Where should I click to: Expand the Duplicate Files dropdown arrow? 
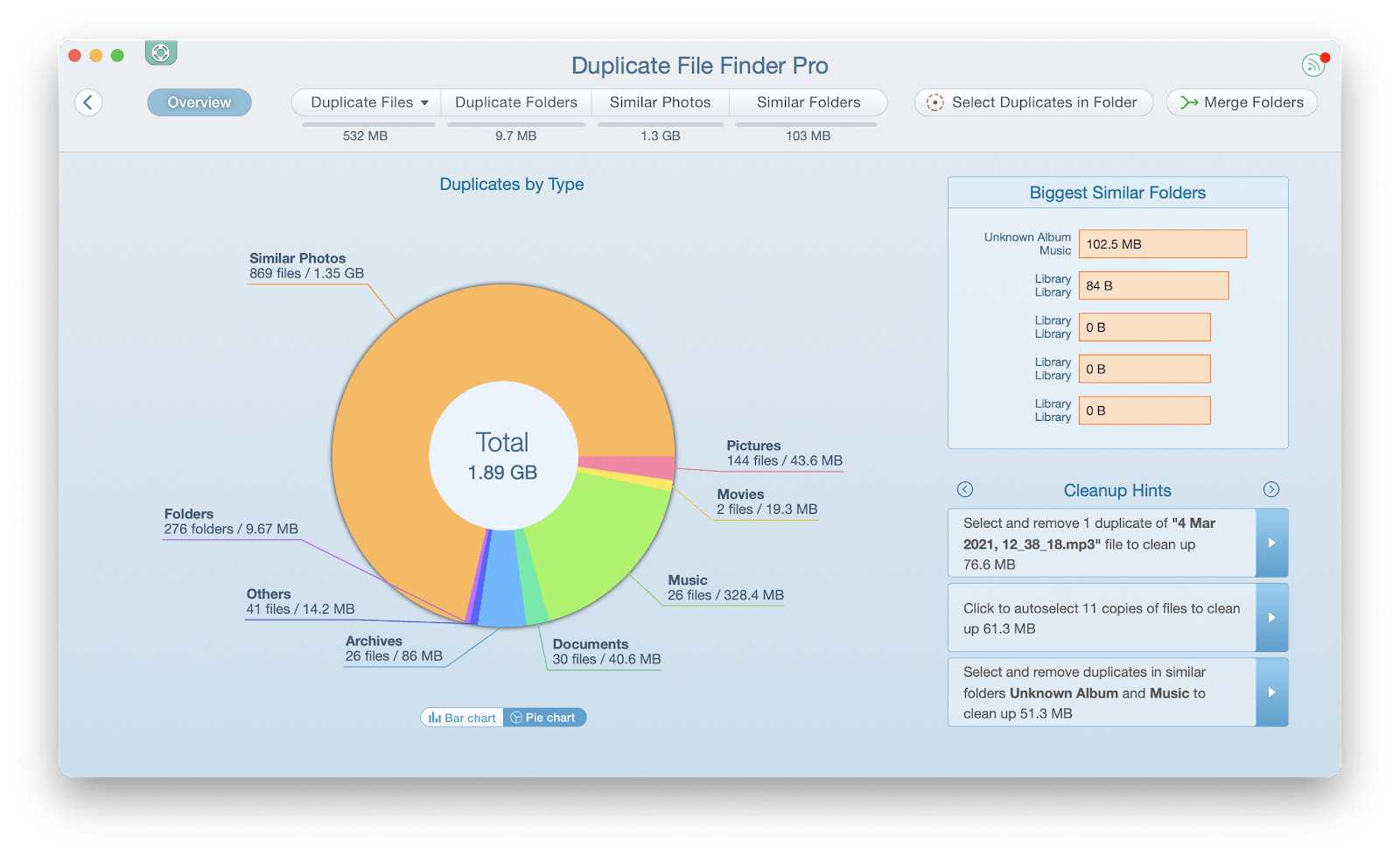point(424,103)
